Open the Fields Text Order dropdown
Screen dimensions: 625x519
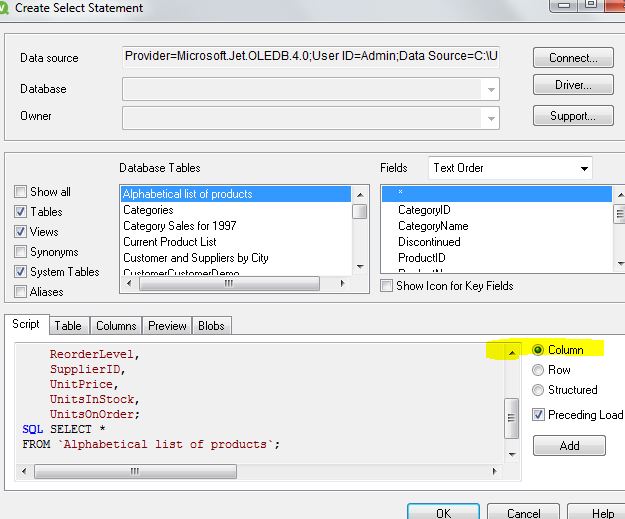[x=584, y=168]
